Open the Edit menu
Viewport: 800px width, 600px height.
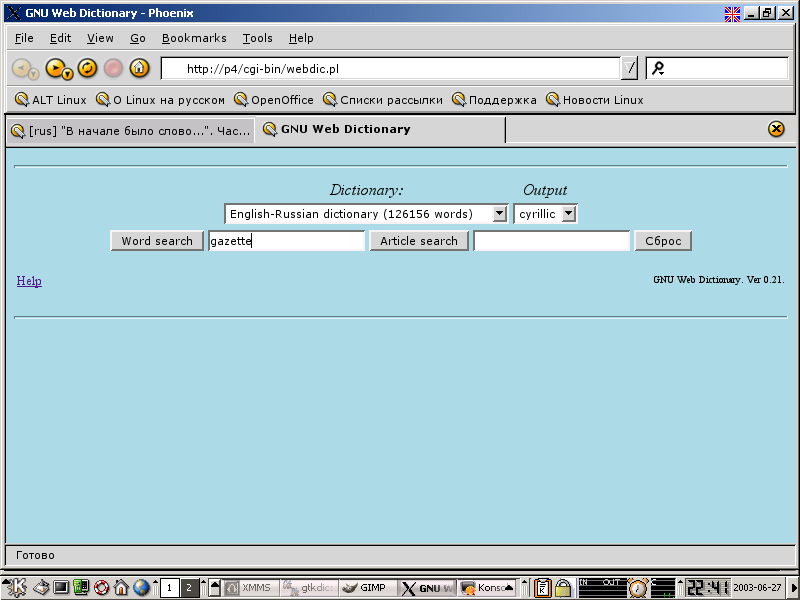[60, 38]
